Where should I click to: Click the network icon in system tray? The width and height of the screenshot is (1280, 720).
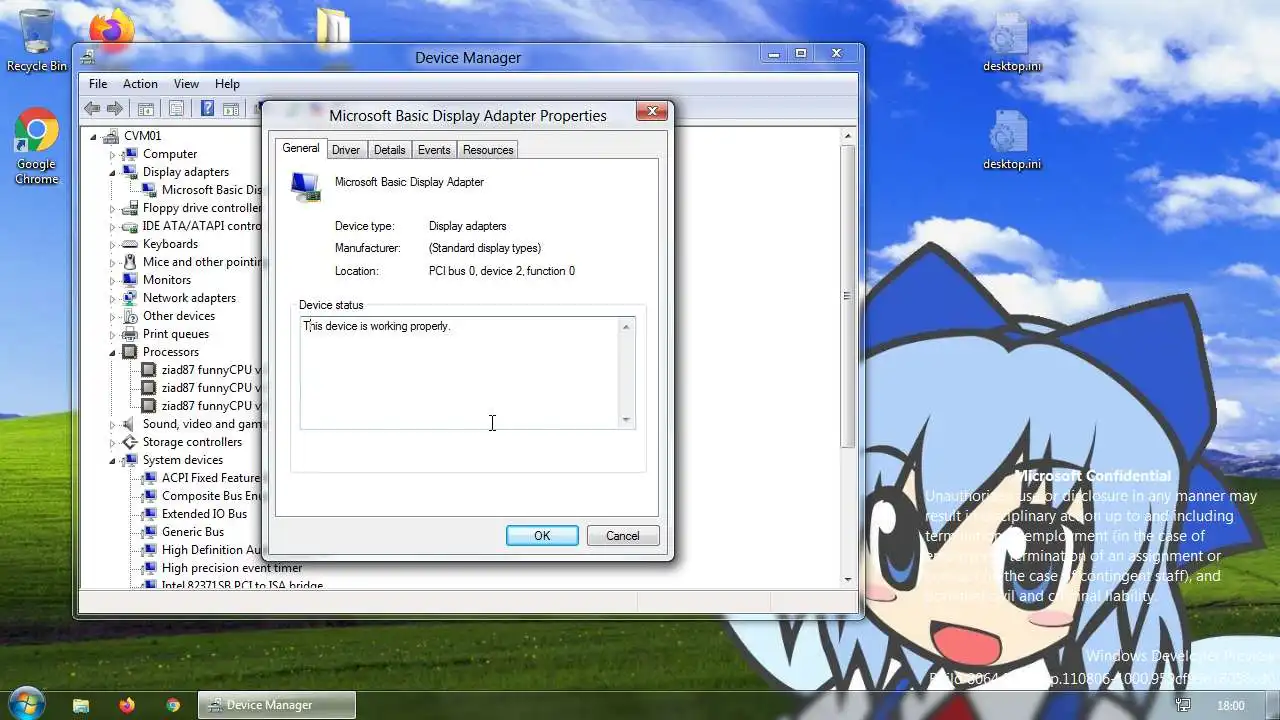tap(1184, 705)
